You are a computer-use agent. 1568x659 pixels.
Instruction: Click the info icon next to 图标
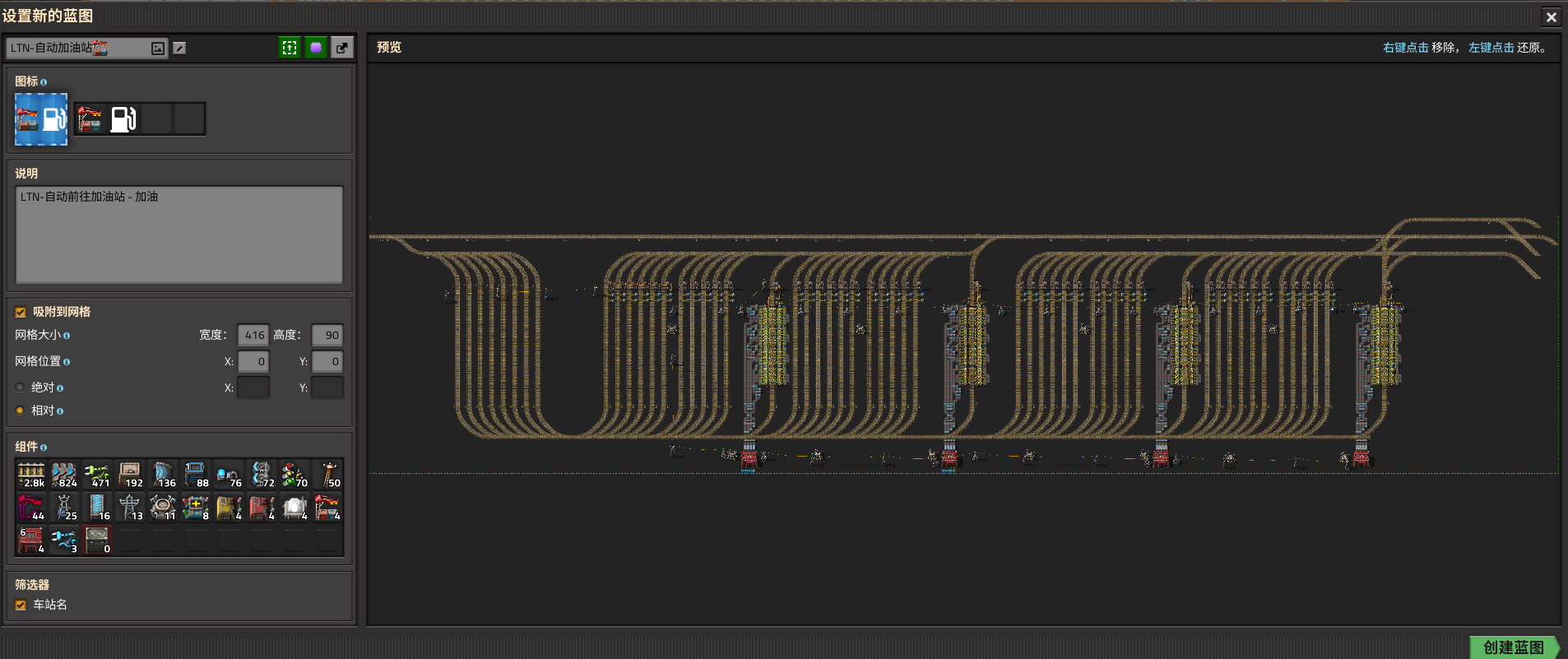[44, 82]
